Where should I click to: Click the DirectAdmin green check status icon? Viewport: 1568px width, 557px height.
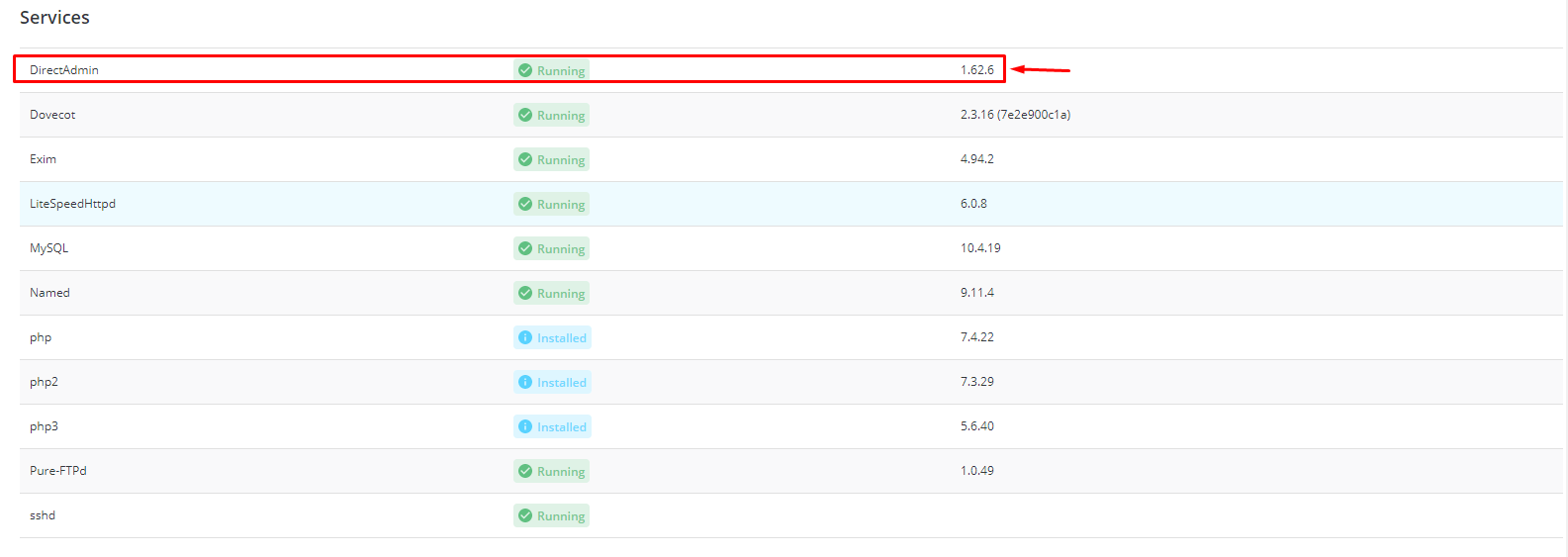[525, 70]
